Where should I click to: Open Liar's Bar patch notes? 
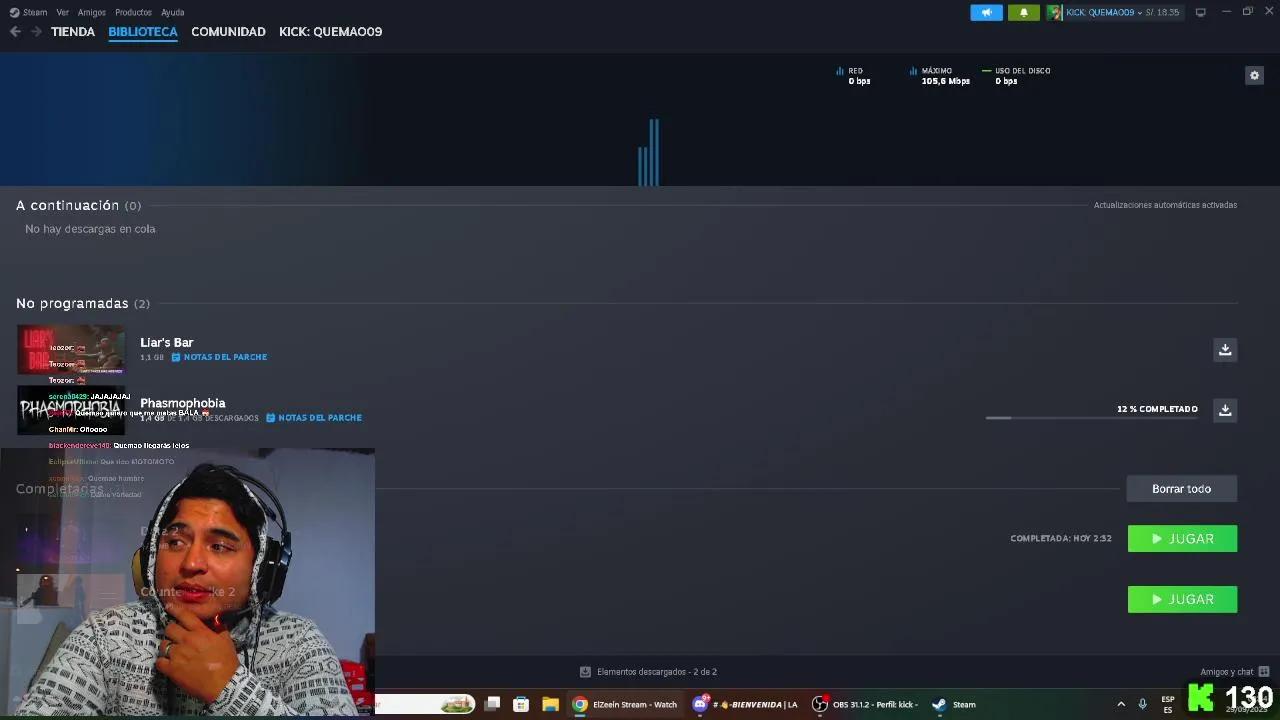[x=219, y=357]
